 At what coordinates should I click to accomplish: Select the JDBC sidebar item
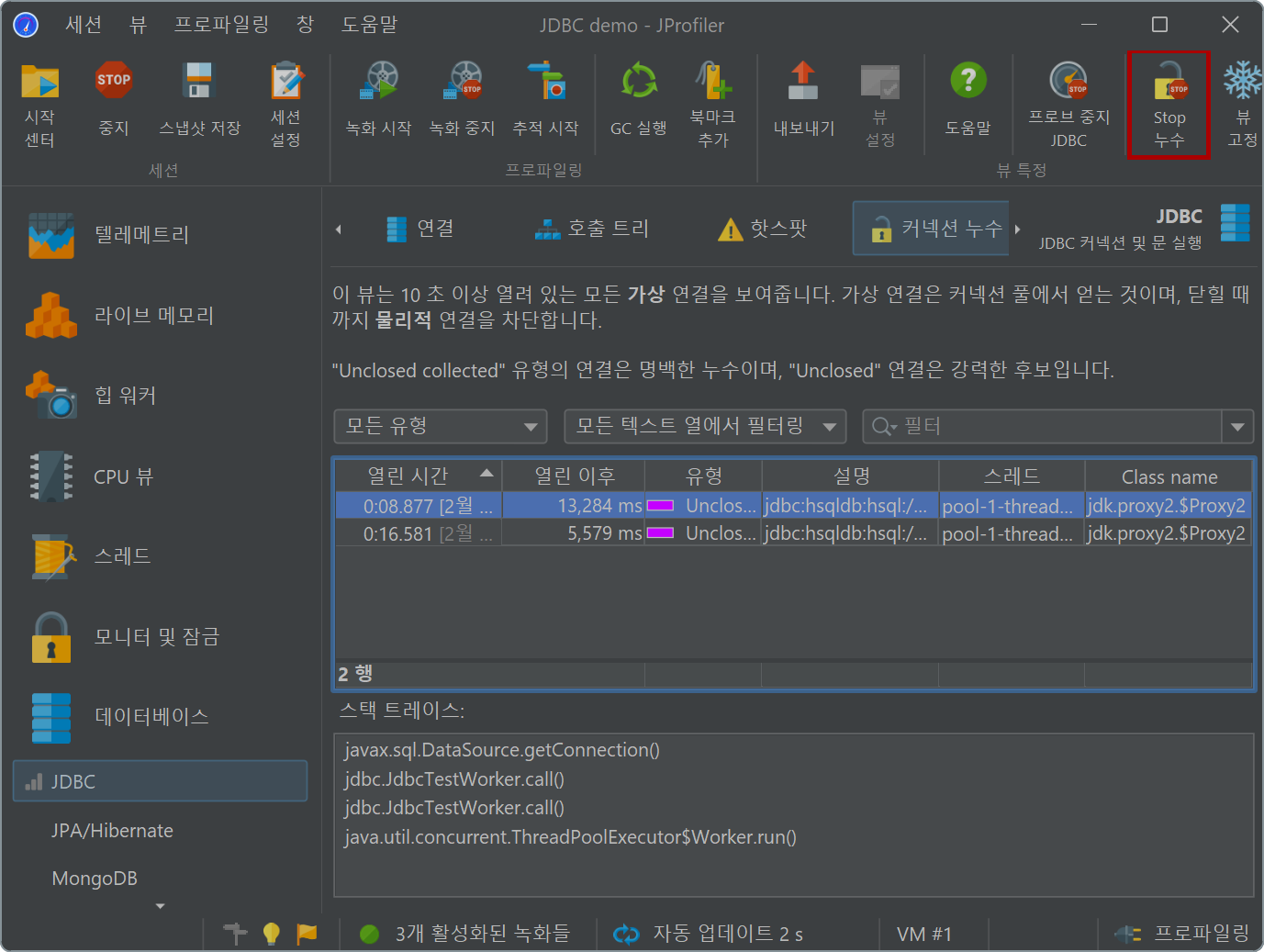click(160, 781)
